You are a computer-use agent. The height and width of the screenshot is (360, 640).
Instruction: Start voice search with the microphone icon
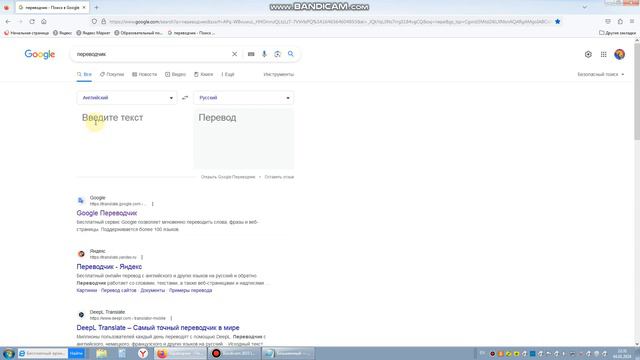(x=264, y=54)
